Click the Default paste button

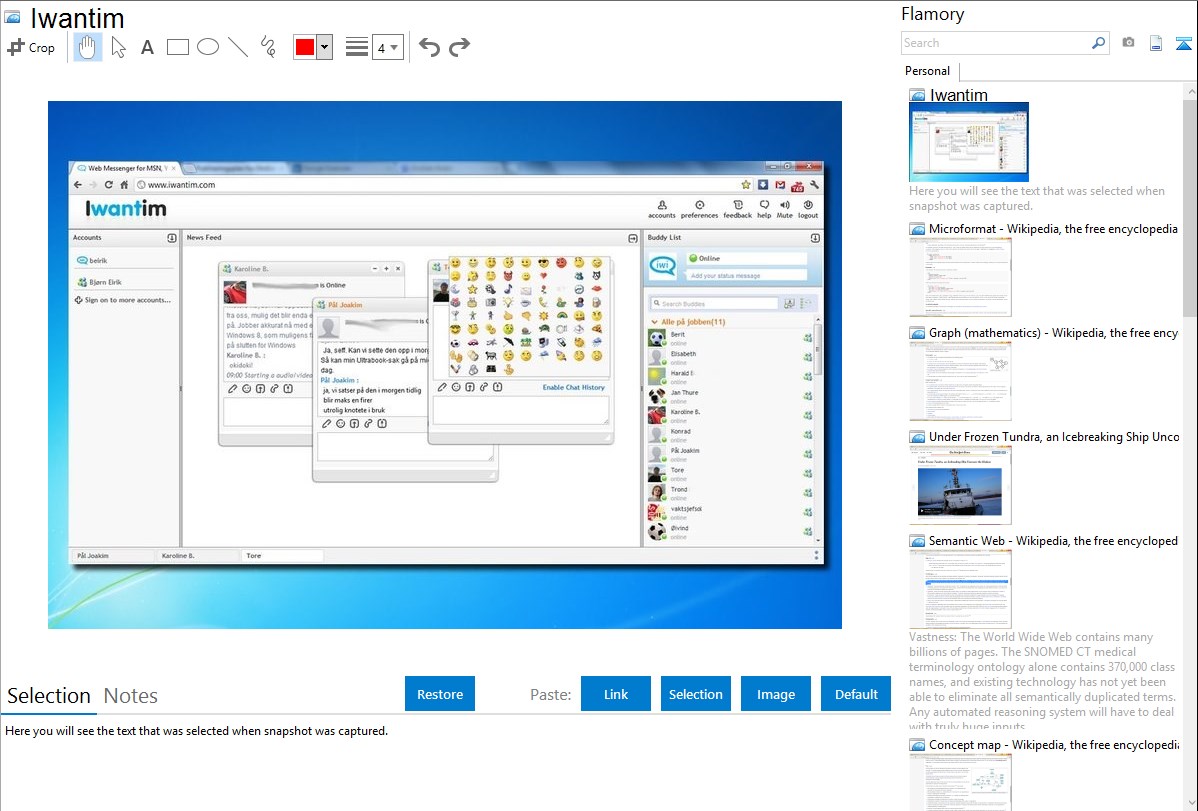coord(856,694)
